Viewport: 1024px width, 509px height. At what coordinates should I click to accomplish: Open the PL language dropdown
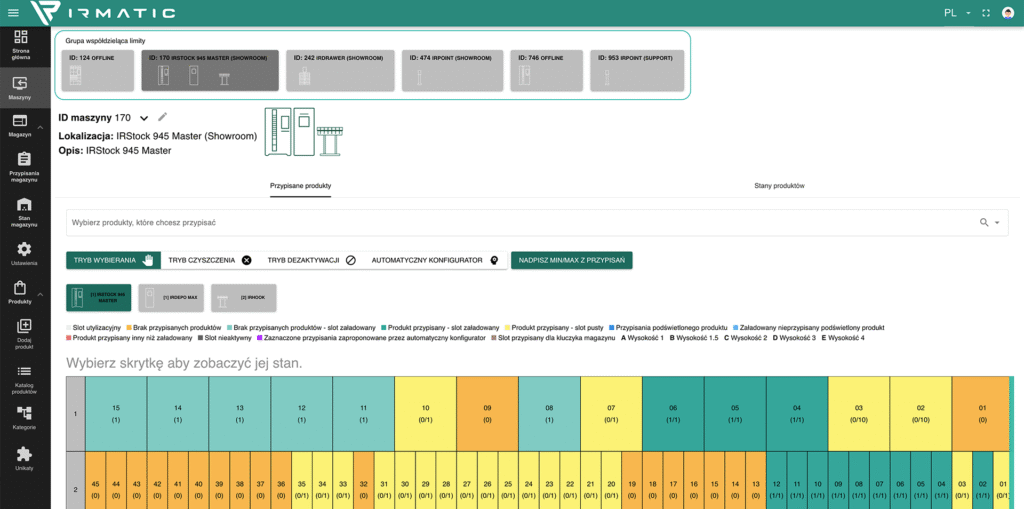[x=957, y=13]
